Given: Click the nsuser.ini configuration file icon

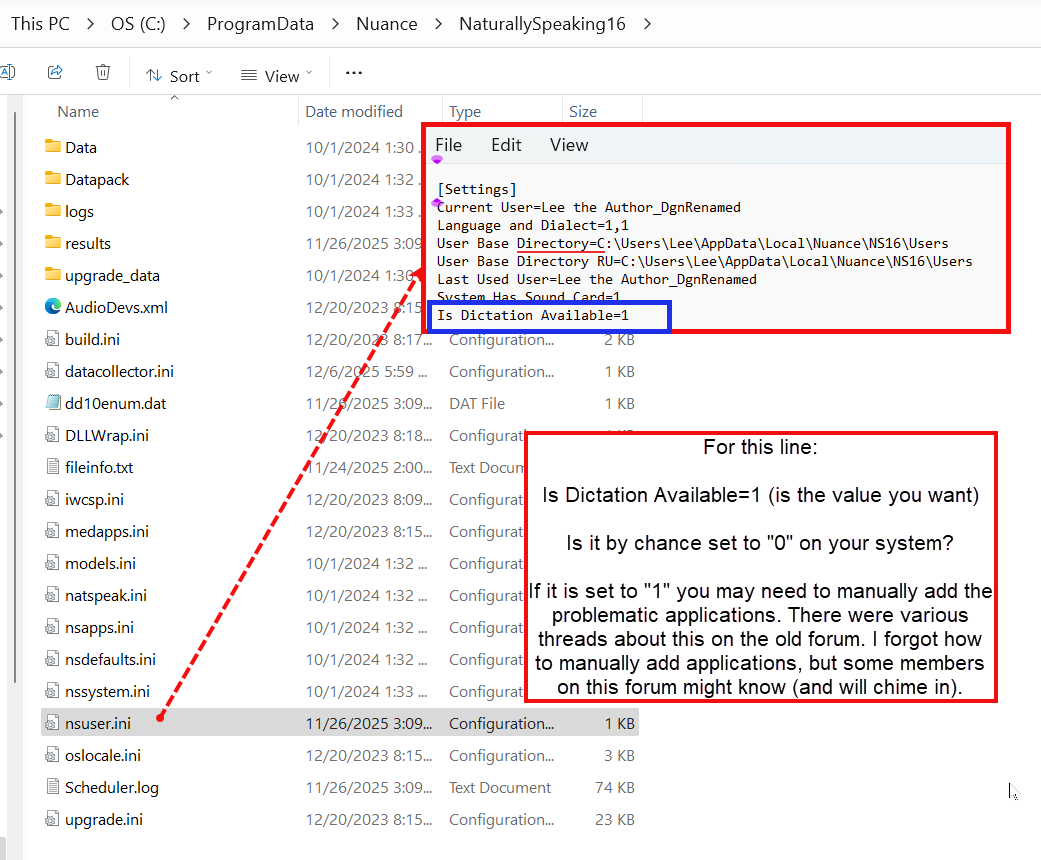Looking at the screenshot, I should tap(54, 723).
